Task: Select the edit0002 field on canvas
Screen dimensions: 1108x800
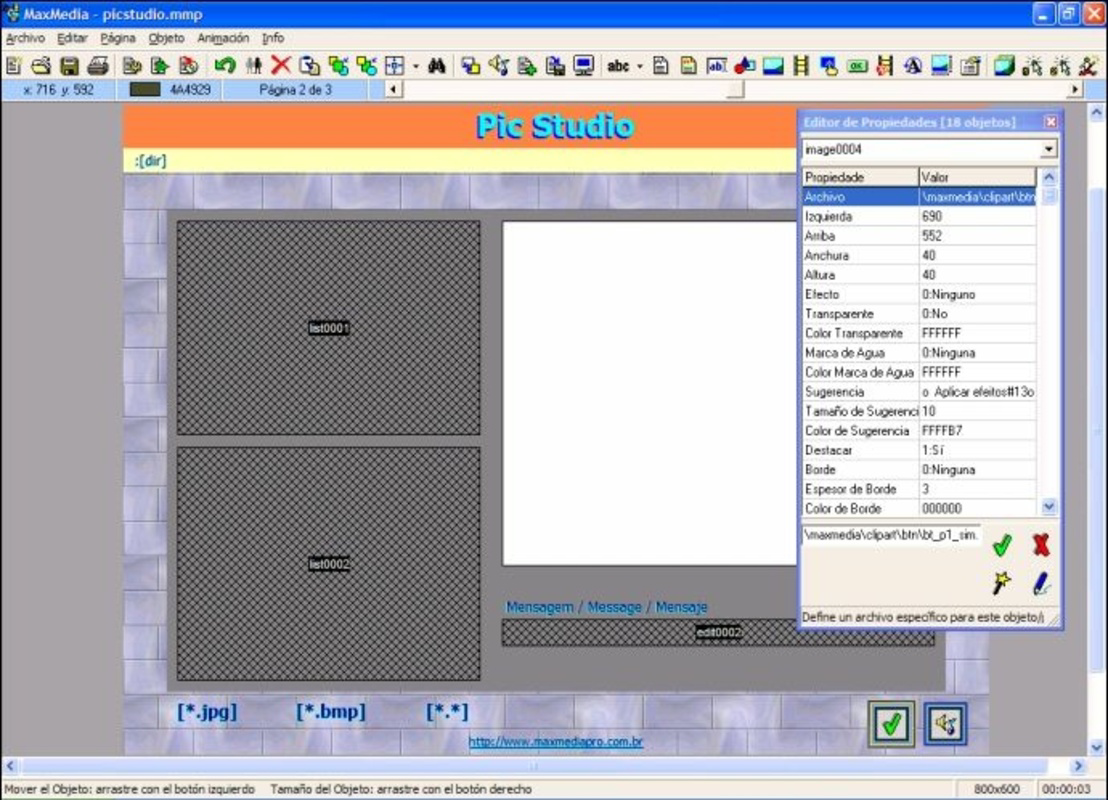Action: (x=719, y=633)
